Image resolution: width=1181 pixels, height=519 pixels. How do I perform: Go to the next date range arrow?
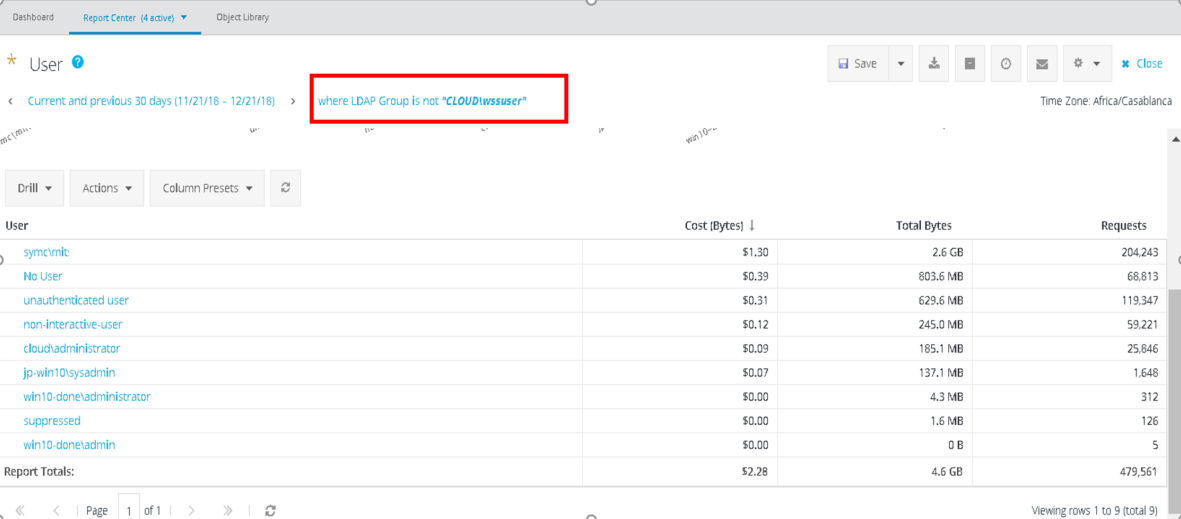293,101
